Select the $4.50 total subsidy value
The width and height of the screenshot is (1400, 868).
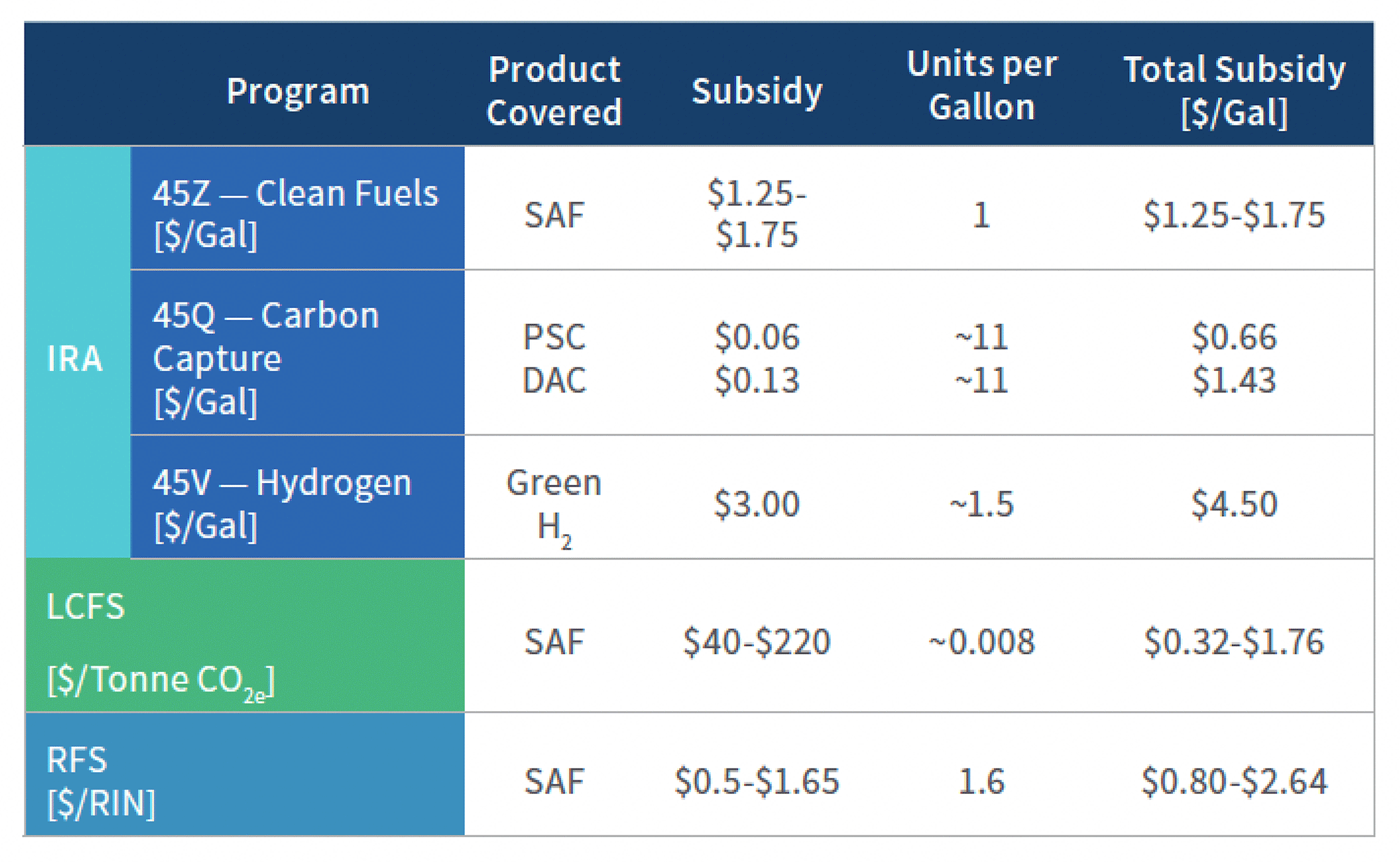pyautogui.click(x=1234, y=504)
